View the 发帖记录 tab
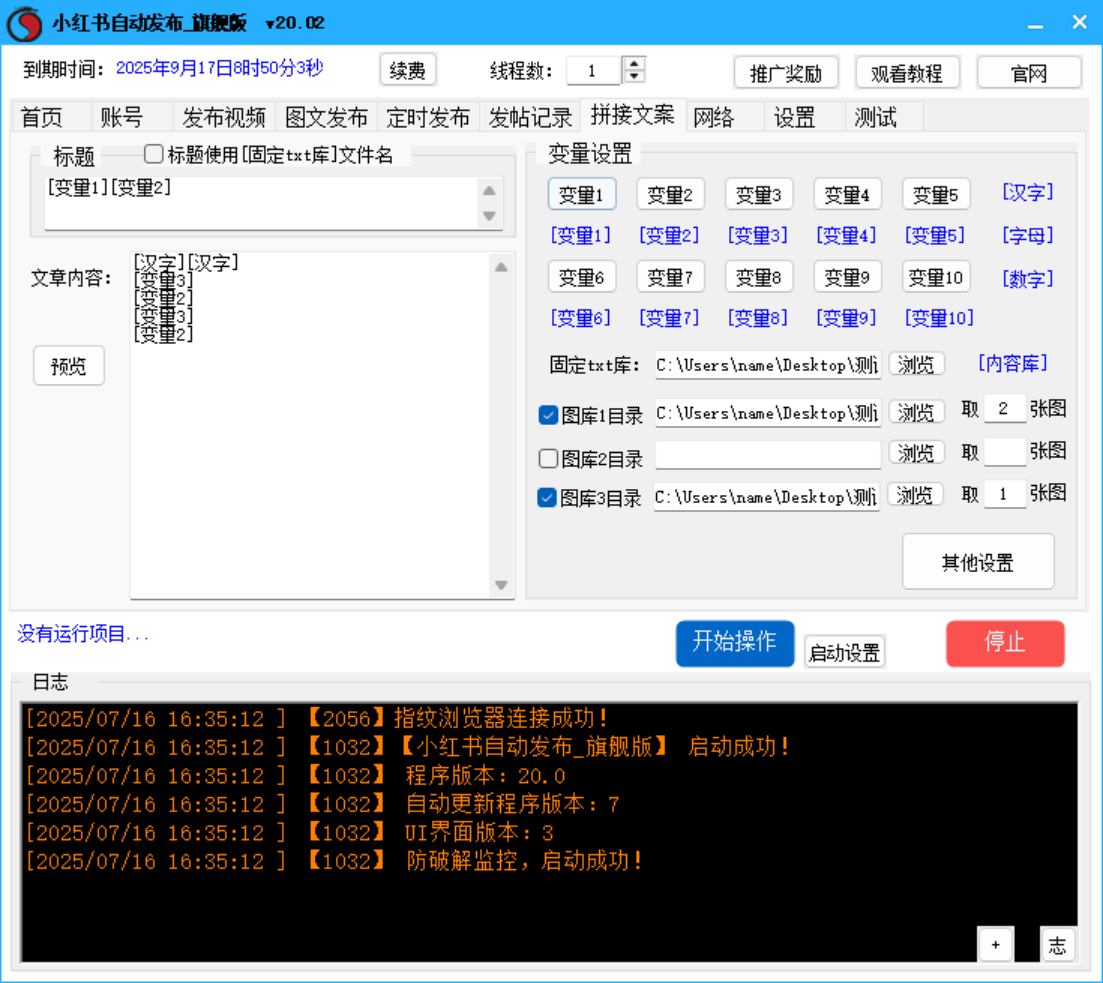 (530, 117)
